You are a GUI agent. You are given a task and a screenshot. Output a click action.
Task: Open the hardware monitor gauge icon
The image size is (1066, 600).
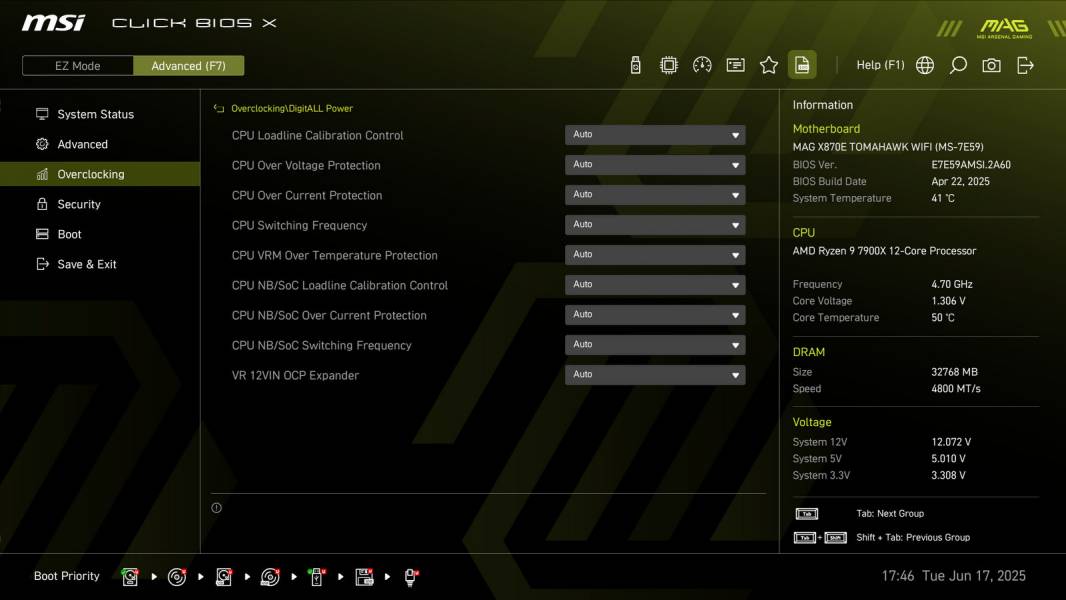click(702, 65)
